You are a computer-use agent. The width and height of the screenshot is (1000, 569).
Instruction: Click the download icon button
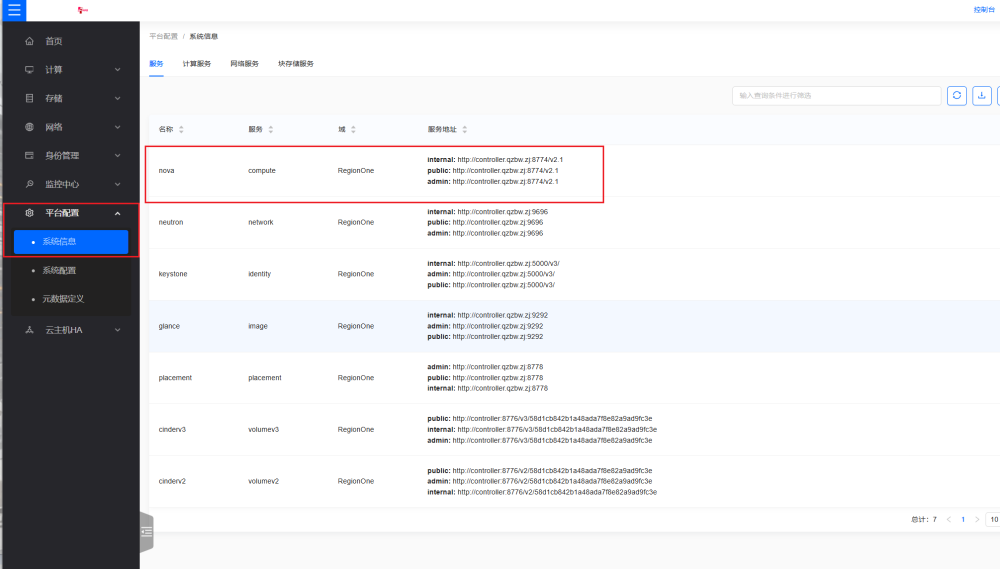click(983, 96)
